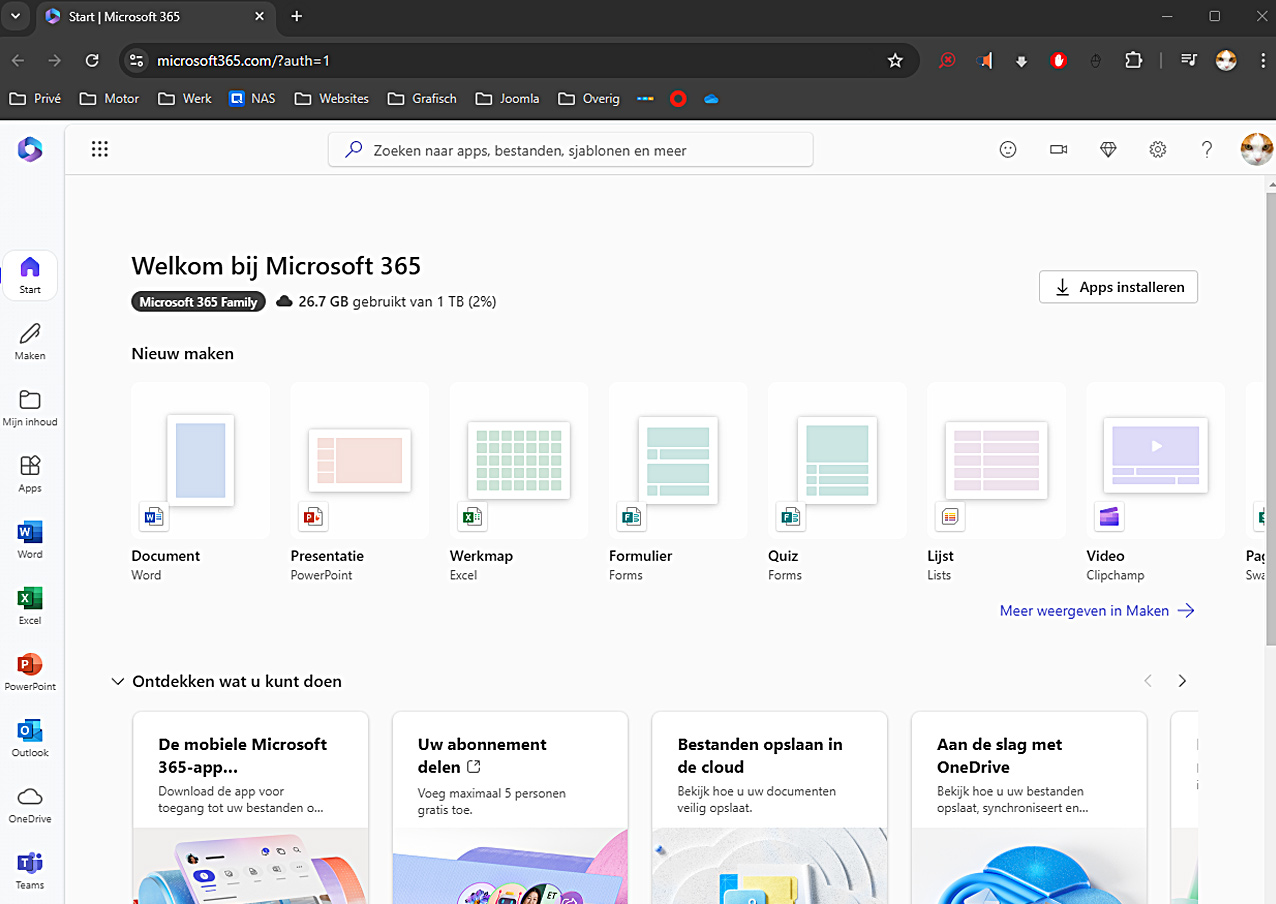Viewport: 1276px width, 904px height.
Task: Open the help question mark icon
Action: click(1207, 149)
